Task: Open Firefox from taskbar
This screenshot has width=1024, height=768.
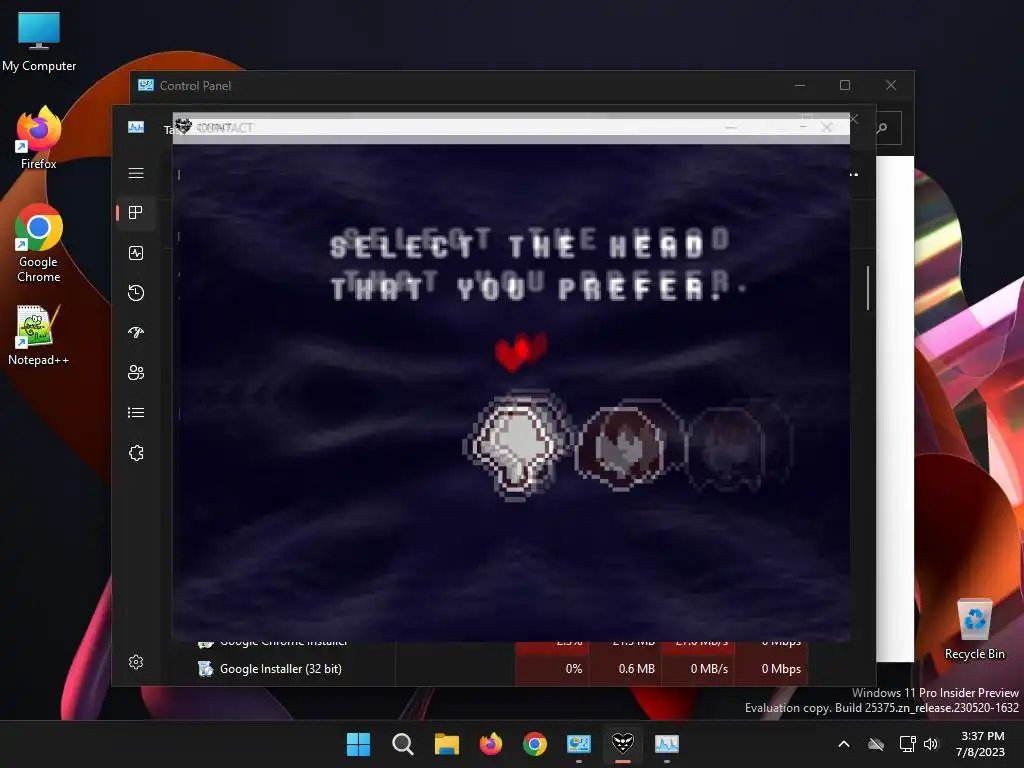Action: 490,744
